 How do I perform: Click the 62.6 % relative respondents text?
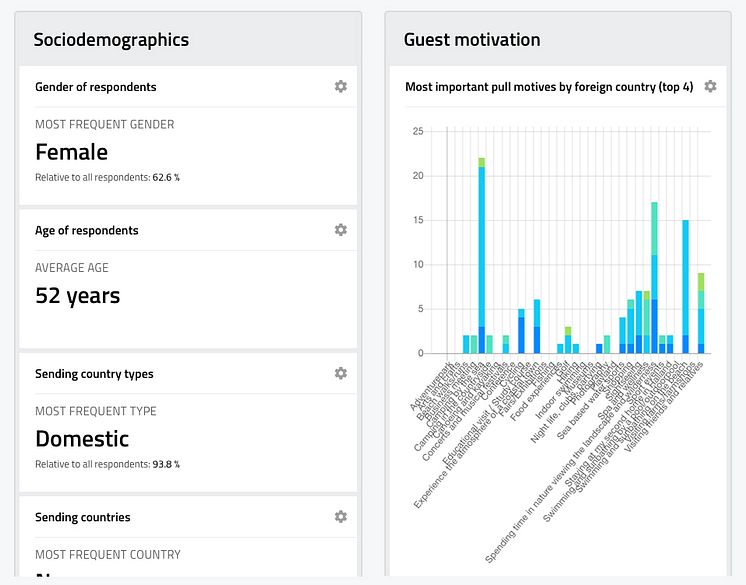click(x=166, y=177)
